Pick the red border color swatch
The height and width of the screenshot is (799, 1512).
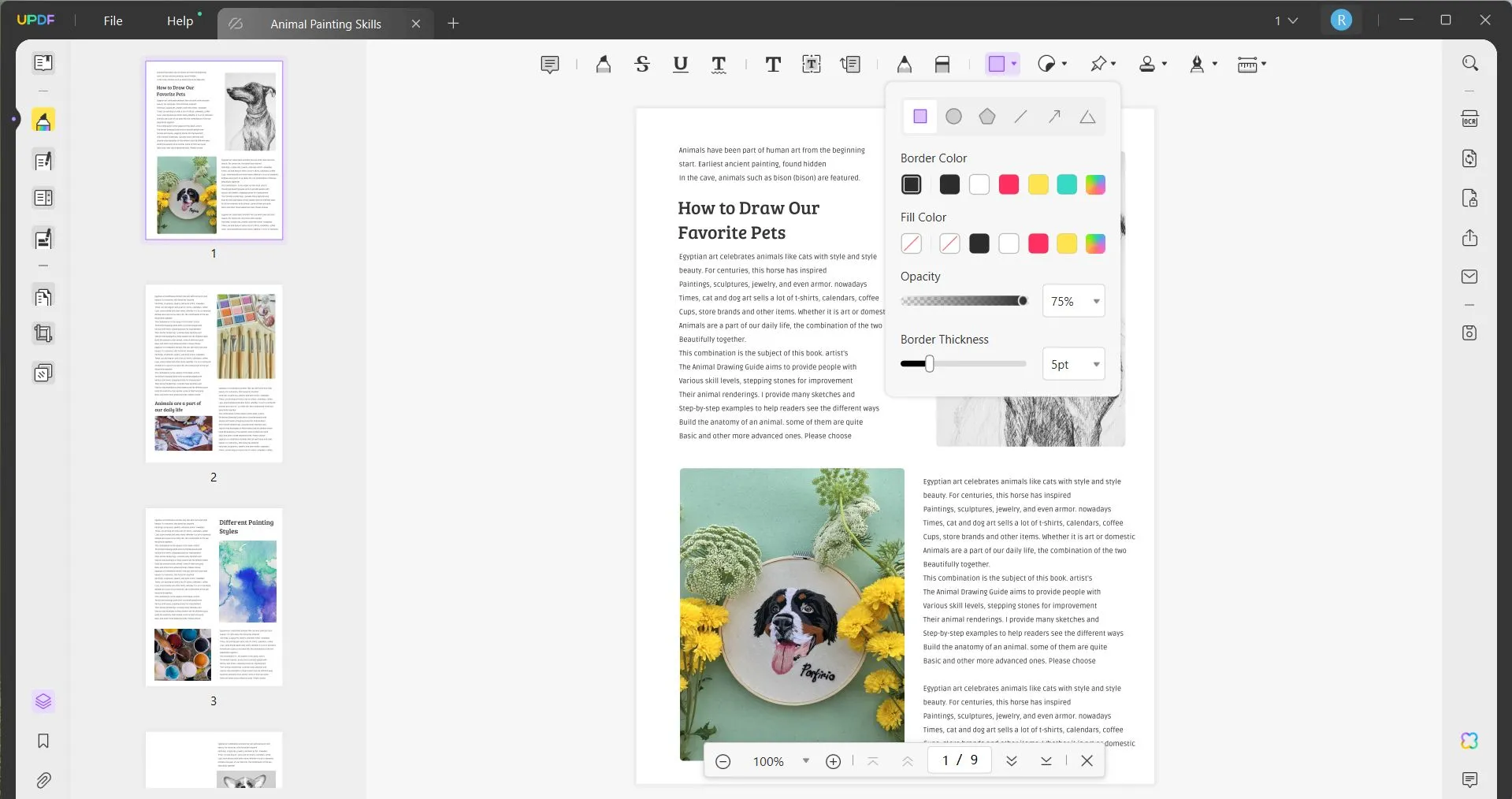pos(1009,184)
